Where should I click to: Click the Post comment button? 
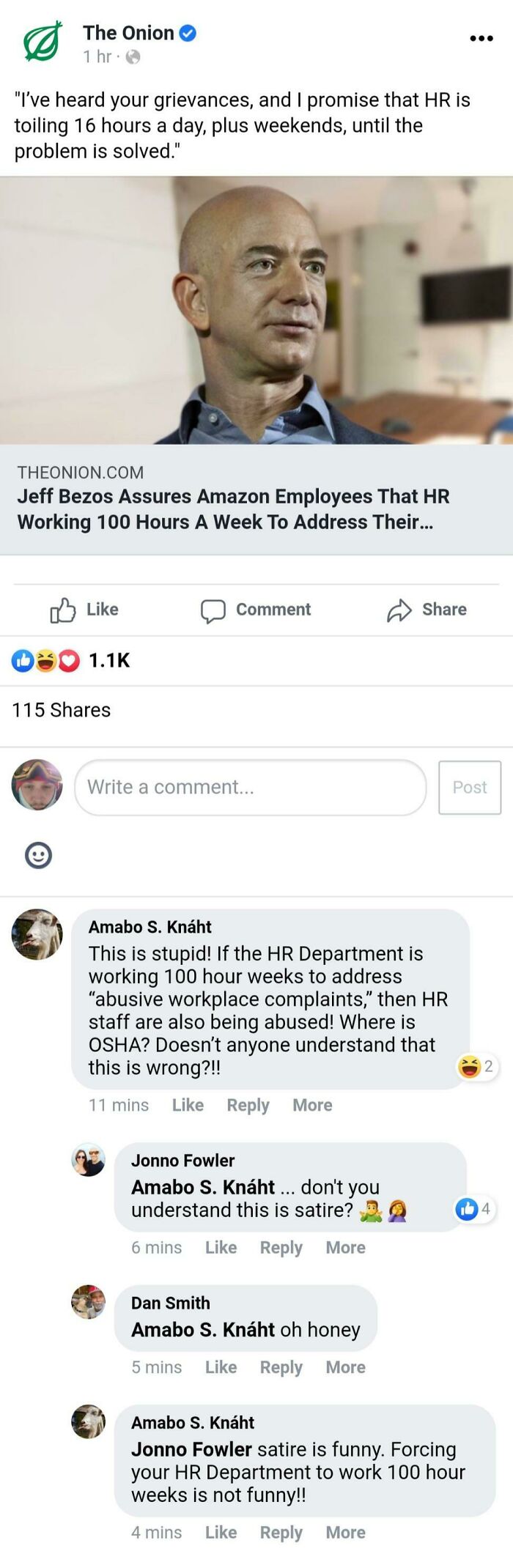[469, 787]
